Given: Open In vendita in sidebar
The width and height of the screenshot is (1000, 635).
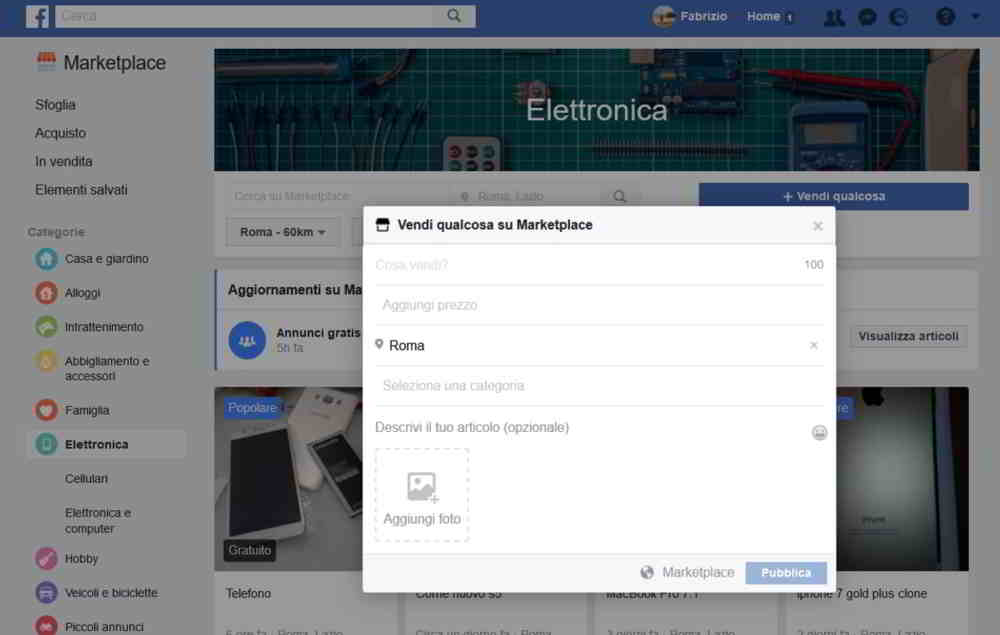Looking at the screenshot, I should pos(64,161).
